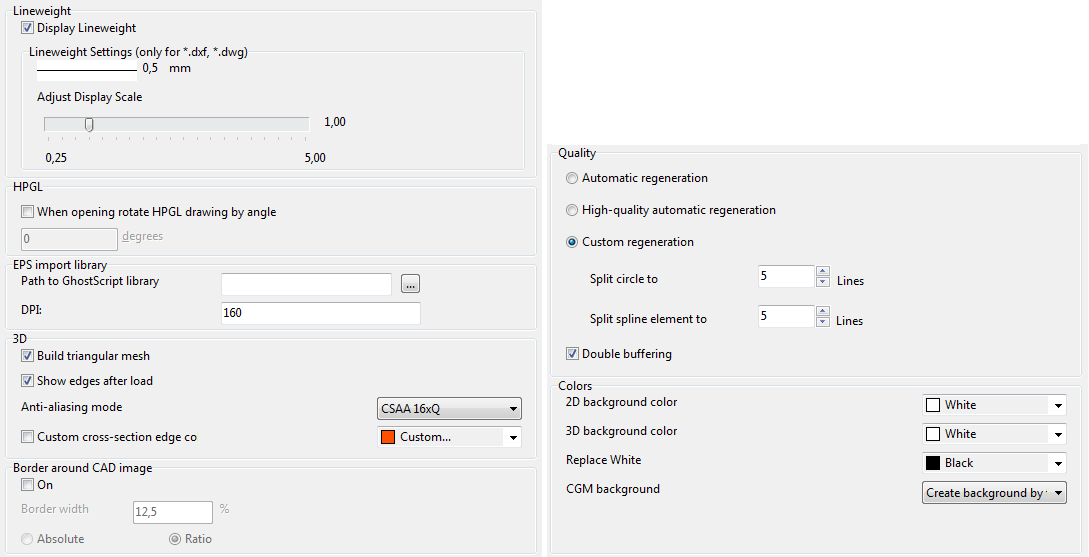This screenshot has width=1089, height=557.
Task: Click the GhostScript library browse button
Action: [410, 285]
